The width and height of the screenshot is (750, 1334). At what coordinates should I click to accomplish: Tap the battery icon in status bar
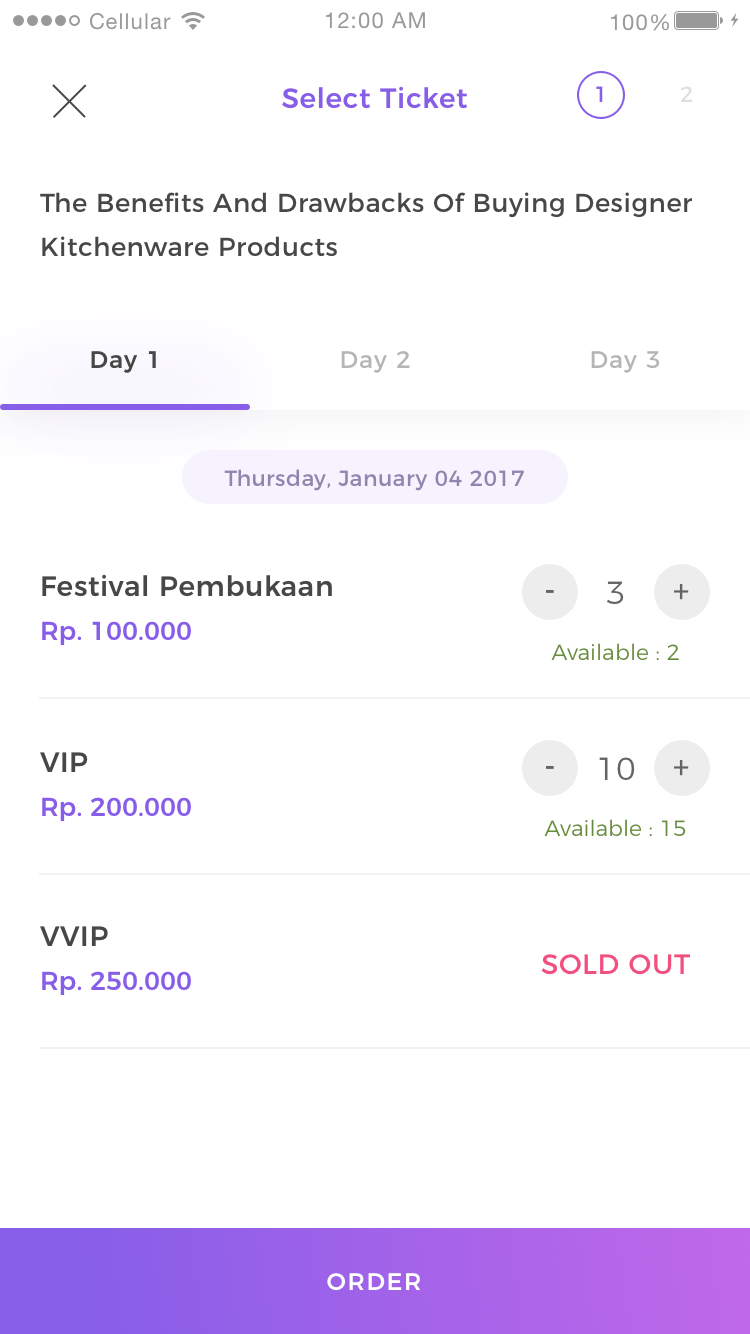coord(698,21)
